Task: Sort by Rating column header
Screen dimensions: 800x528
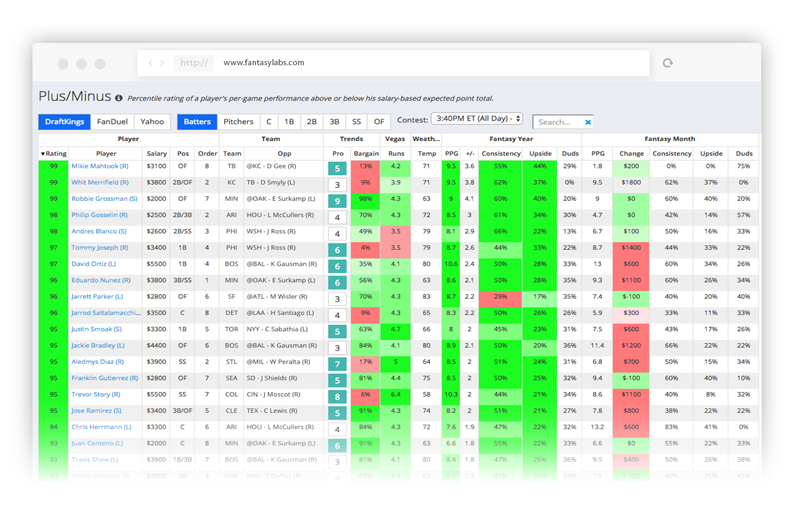Action: tap(53, 154)
